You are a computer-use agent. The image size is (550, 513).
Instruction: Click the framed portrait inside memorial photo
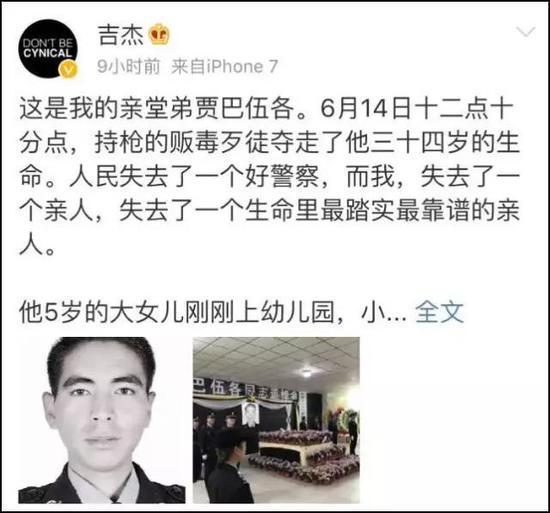click(x=249, y=414)
